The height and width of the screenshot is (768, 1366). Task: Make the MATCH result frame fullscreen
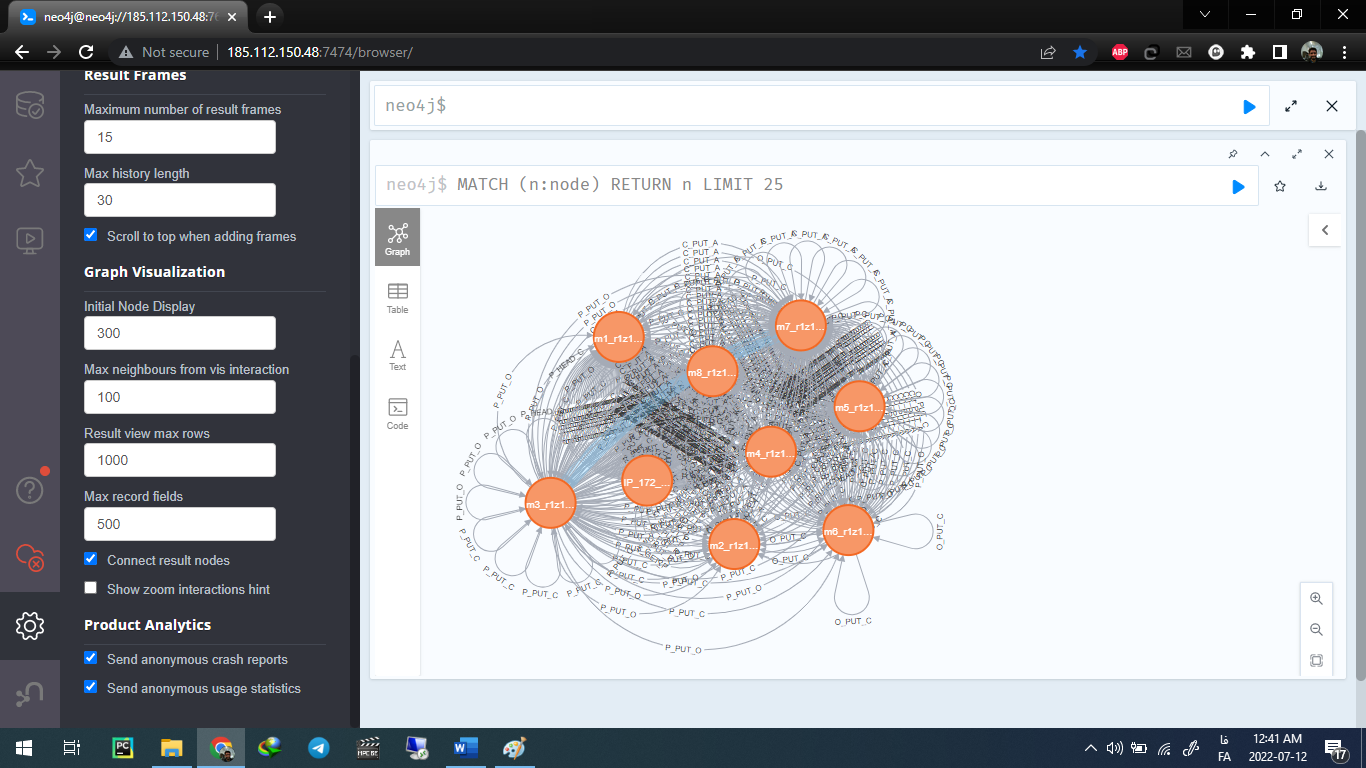pos(1297,154)
